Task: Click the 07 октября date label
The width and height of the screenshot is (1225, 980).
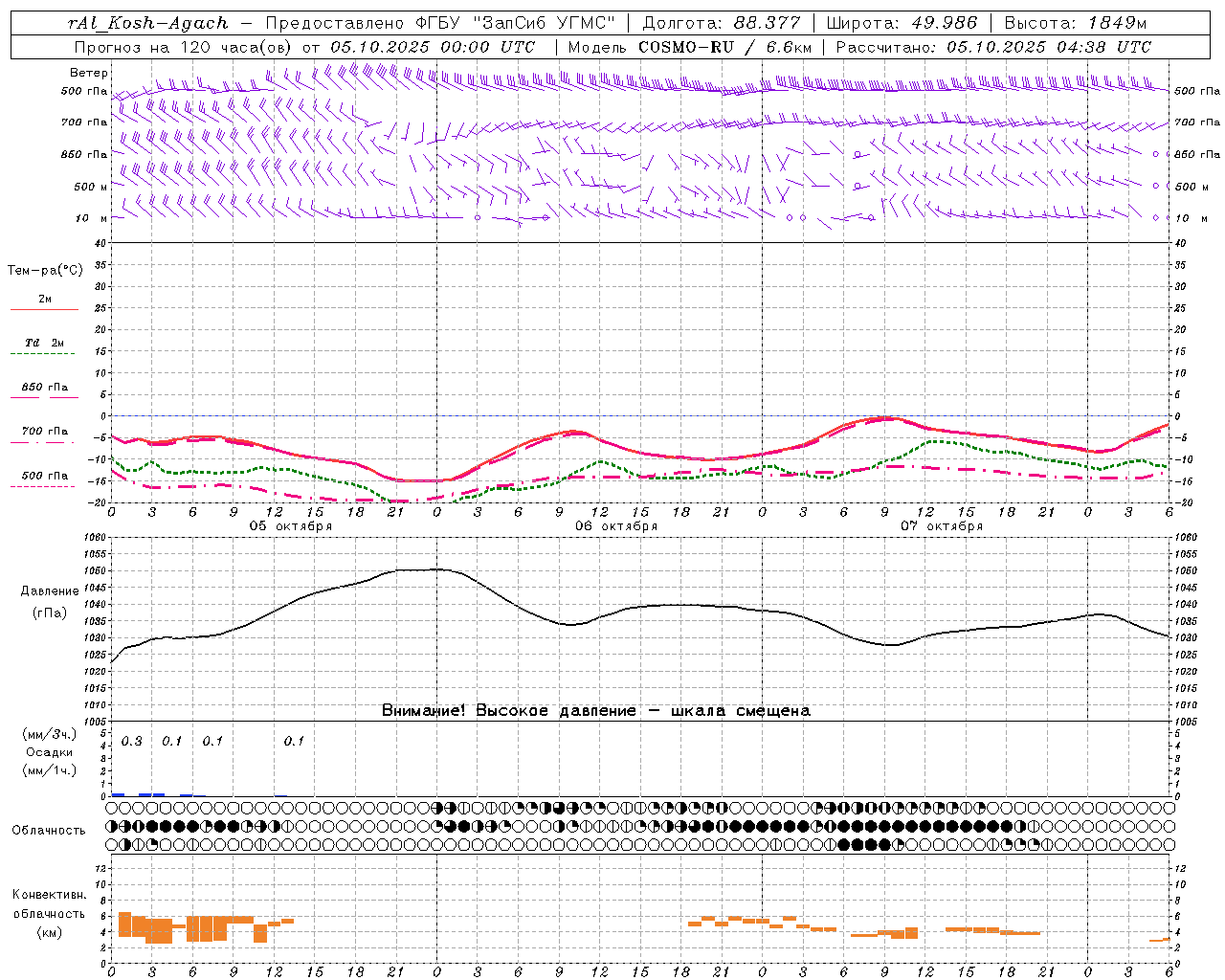Action: tap(942, 526)
